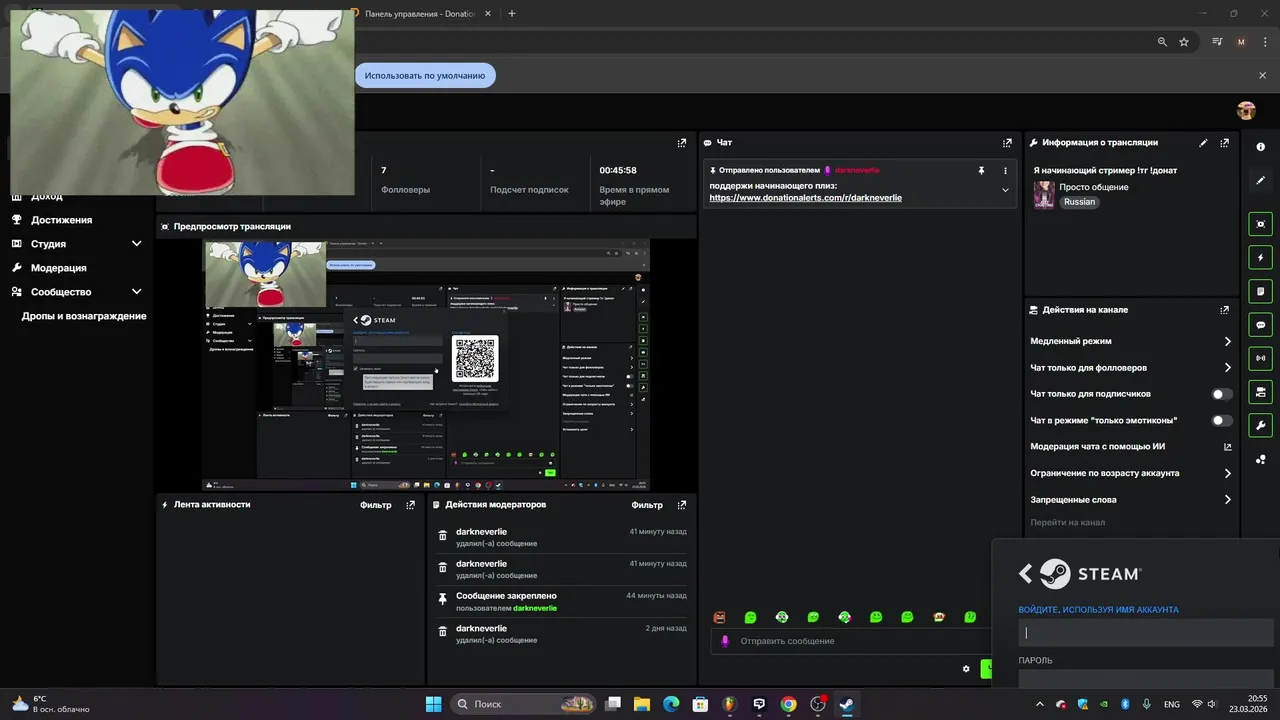The width and height of the screenshot is (1280, 720).
Task: Open the info quick action in right sidebar
Action: (1260, 147)
